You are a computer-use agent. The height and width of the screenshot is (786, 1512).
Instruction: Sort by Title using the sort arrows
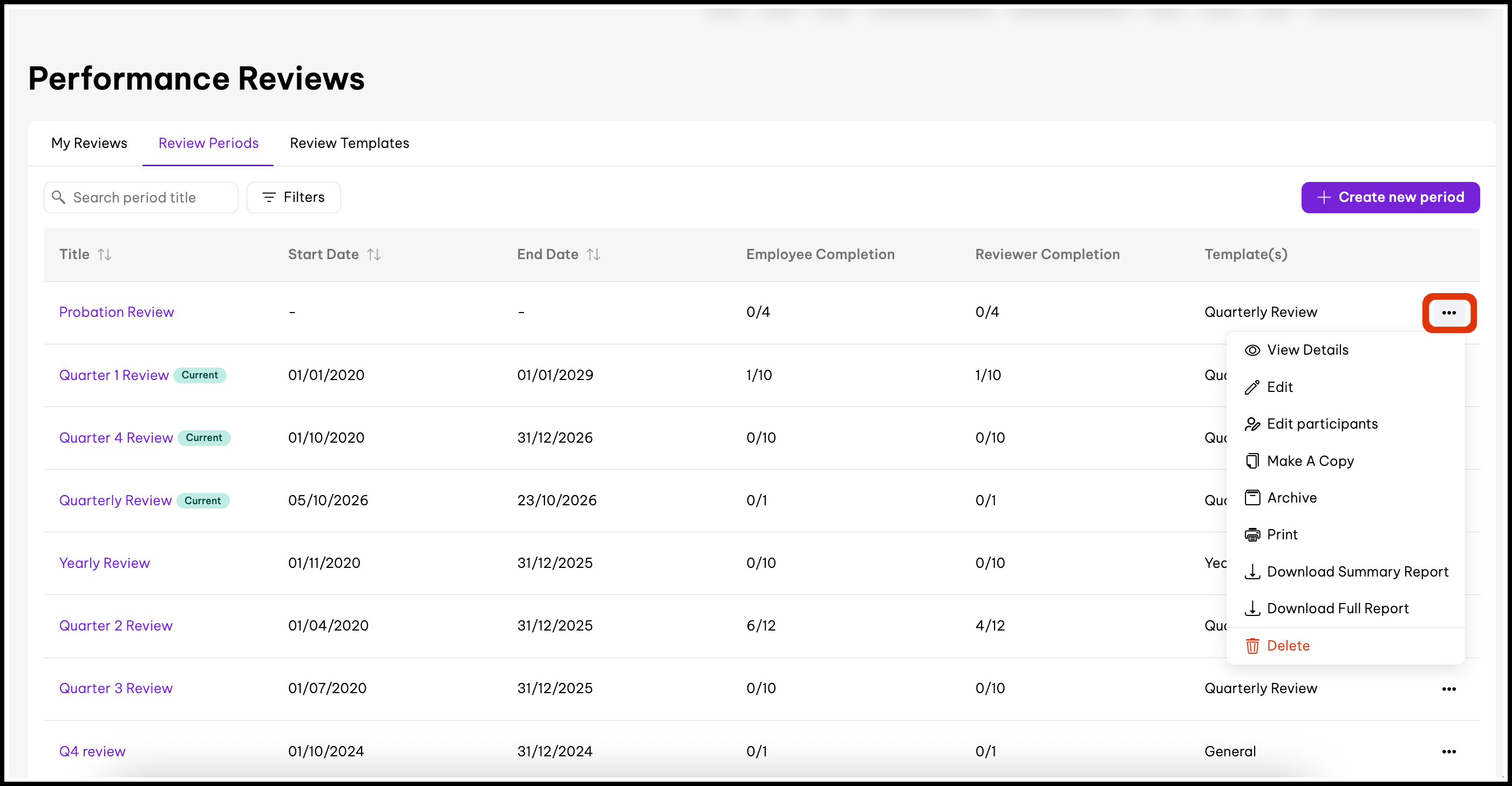pos(105,254)
